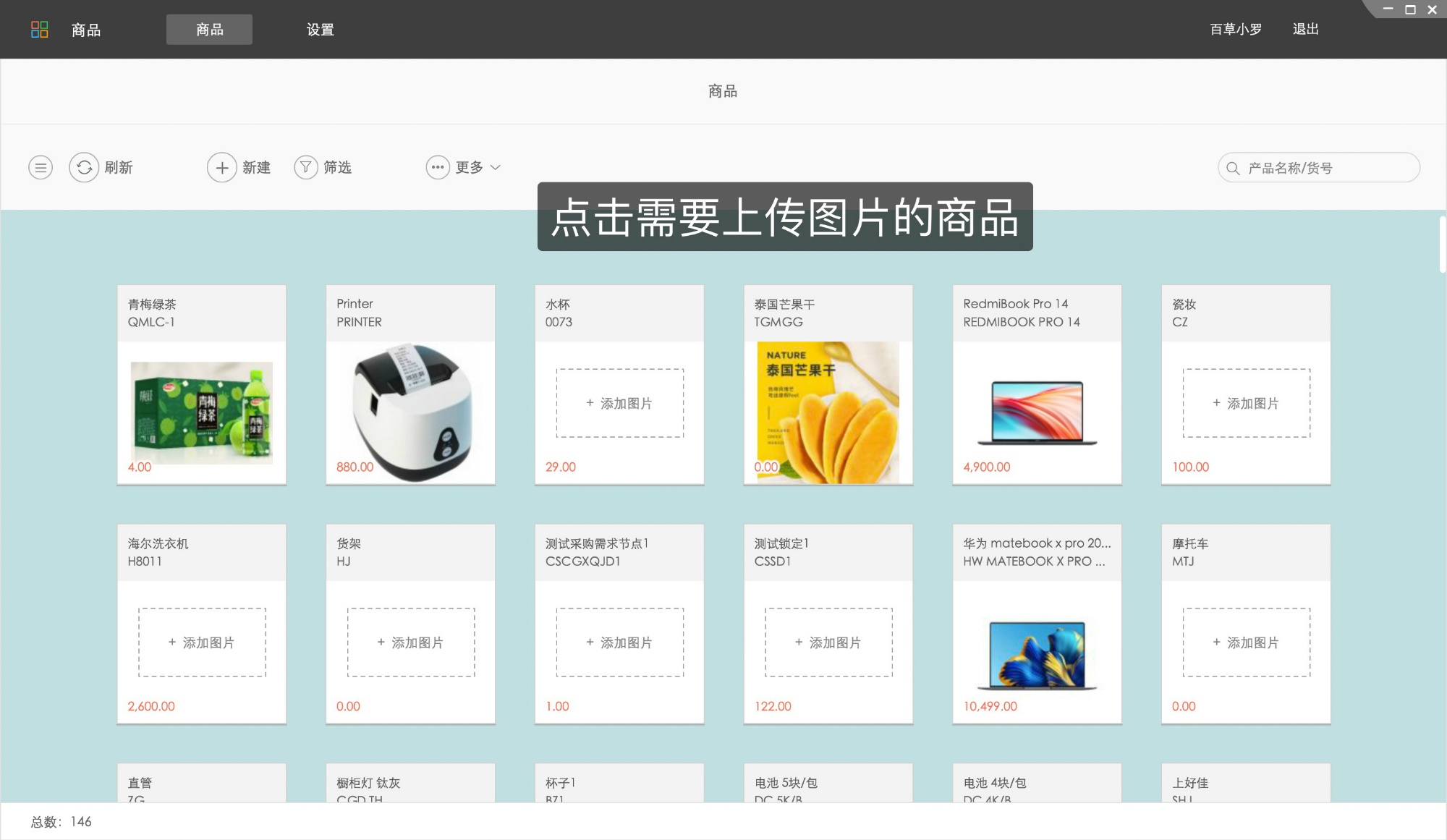
Task: Open the 百草小罗 user menu
Action: [1234, 29]
